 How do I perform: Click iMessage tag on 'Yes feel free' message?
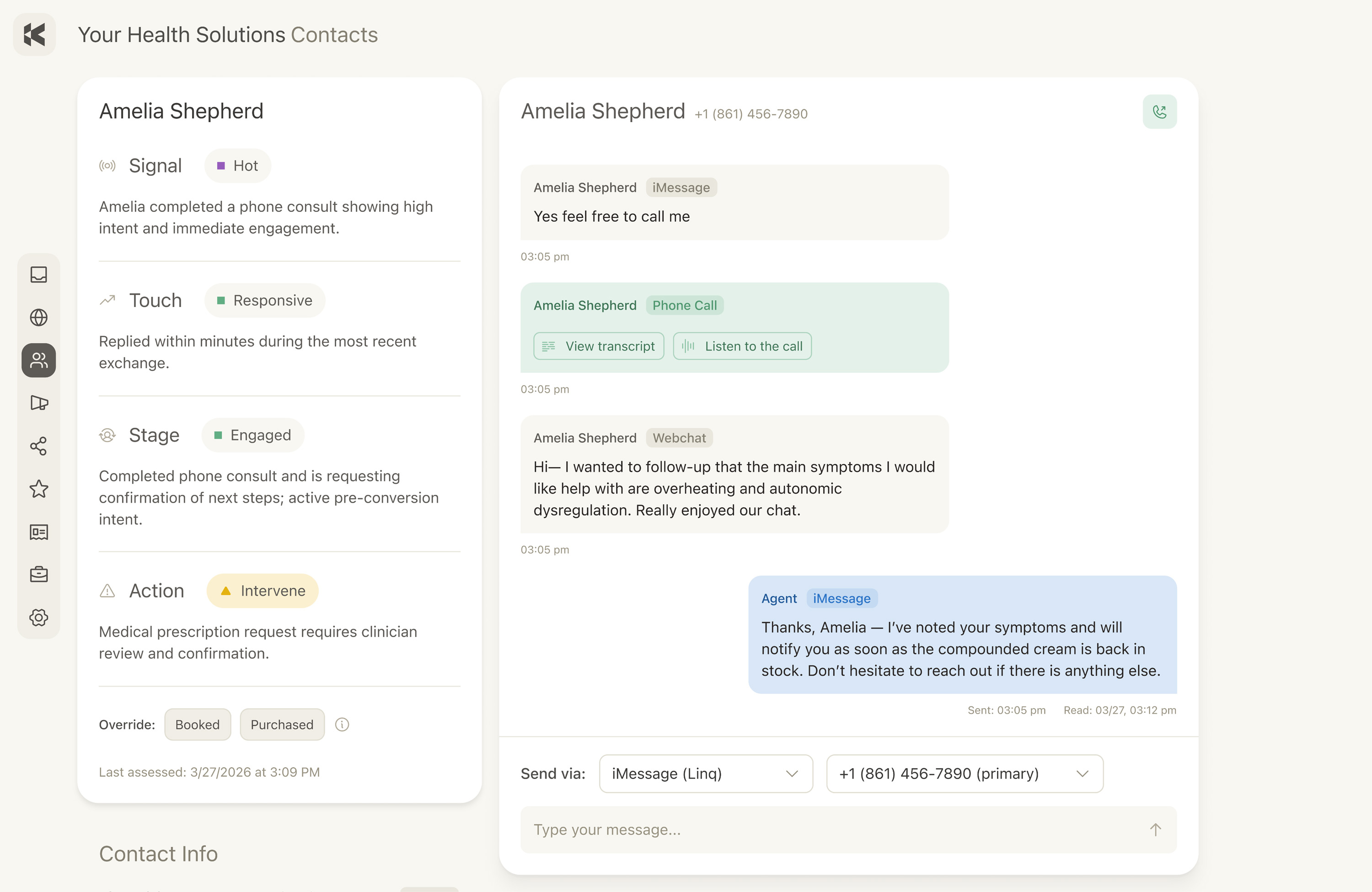coord(681,188)
